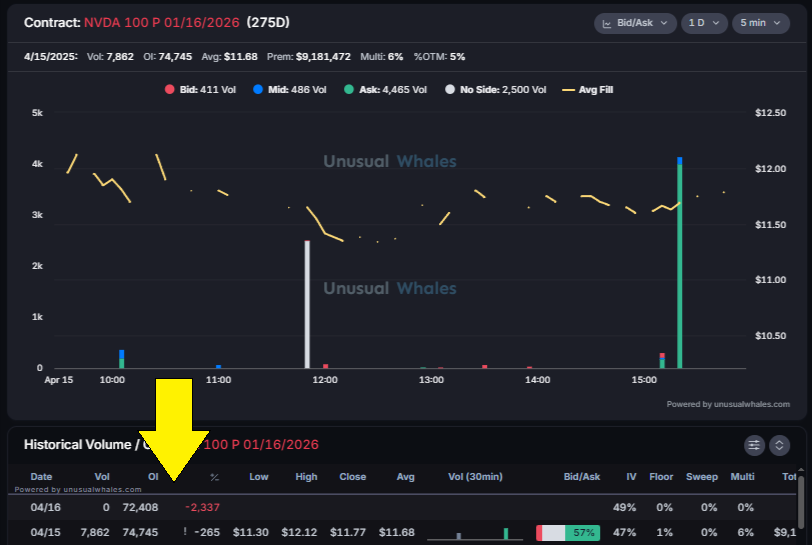This screenshot has width=812, height=545.
Task: Click the $11.30 Low price value
Action: coord(251,533)
